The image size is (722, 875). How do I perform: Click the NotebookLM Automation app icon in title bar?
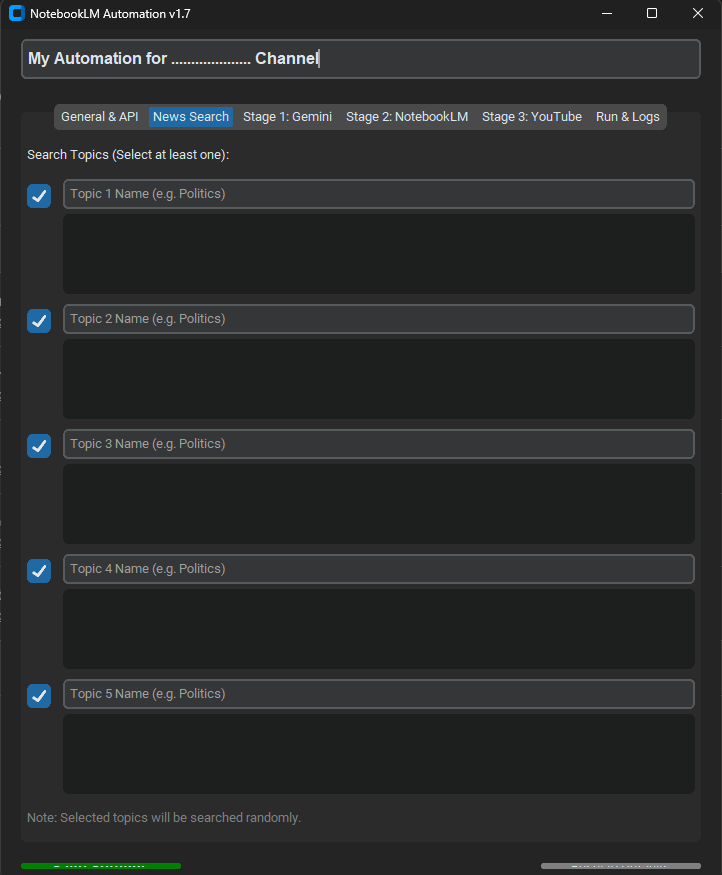point(16,14)
